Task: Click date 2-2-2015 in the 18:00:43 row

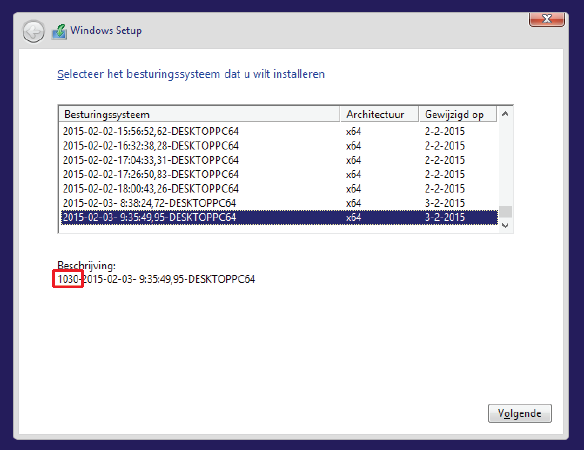Action: coord(445,189)
